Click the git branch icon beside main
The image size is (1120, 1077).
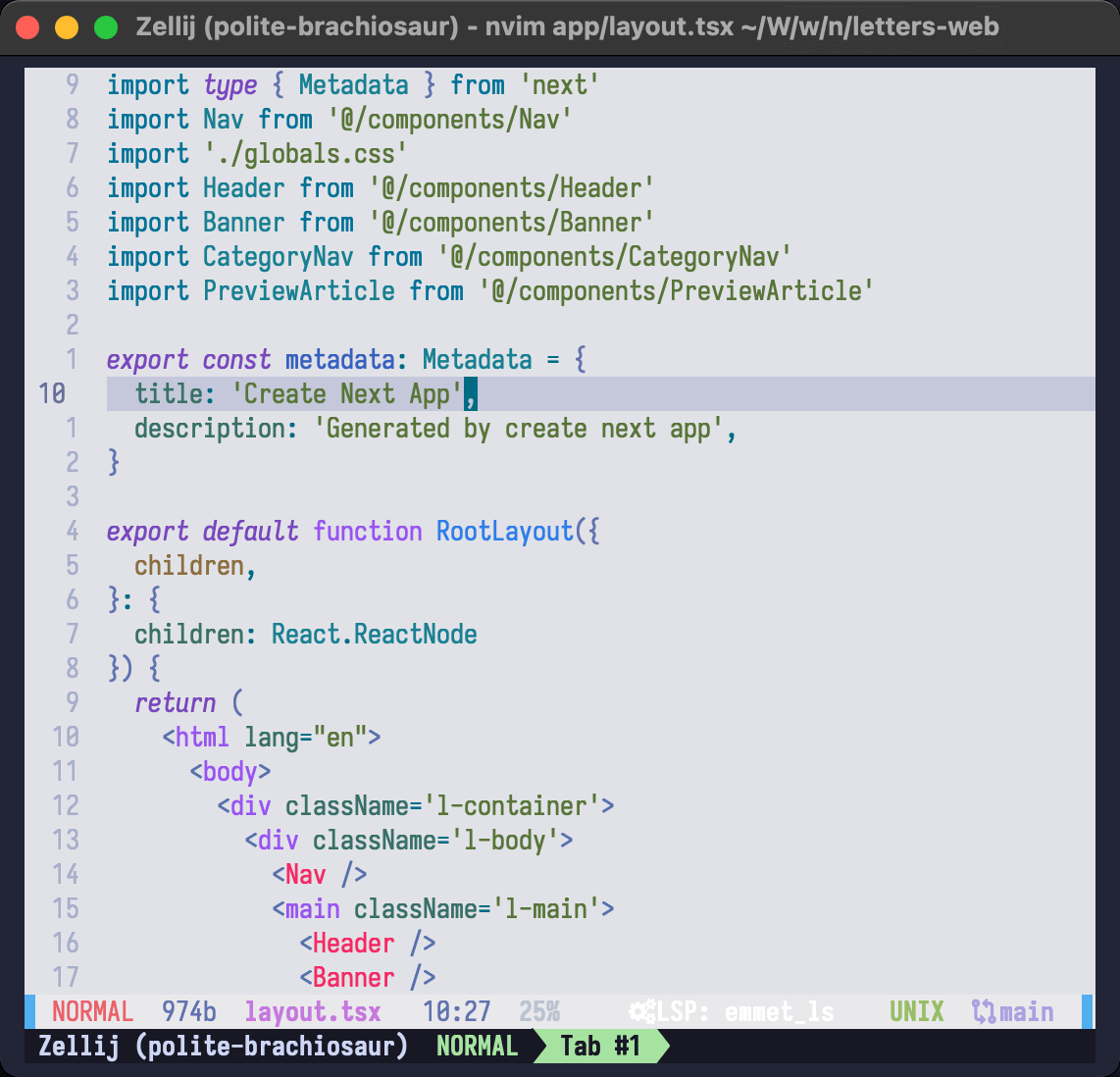pyautogui.click(x=983, y=1011)
